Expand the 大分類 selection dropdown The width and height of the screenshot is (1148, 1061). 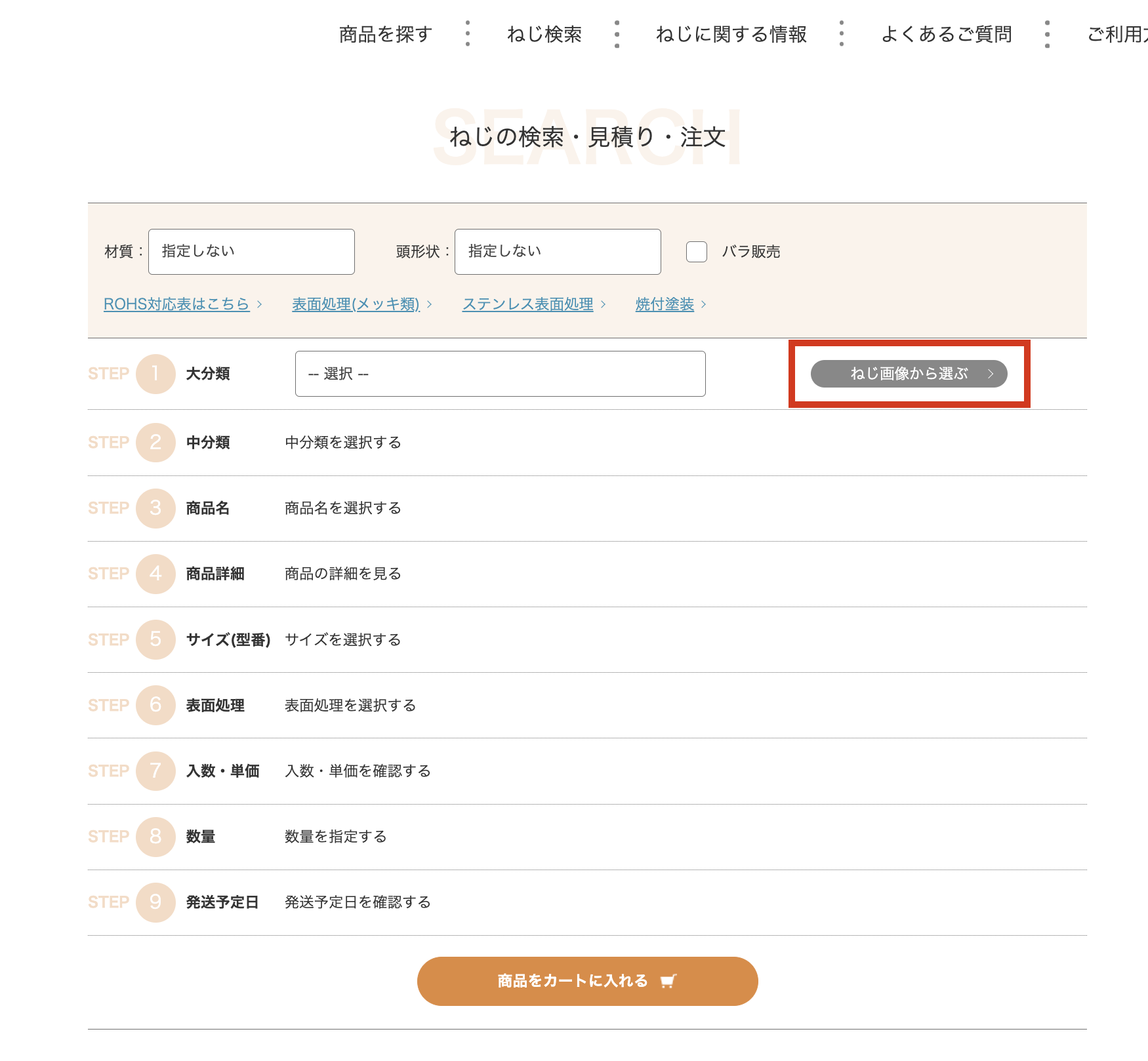tap(500, 374)
